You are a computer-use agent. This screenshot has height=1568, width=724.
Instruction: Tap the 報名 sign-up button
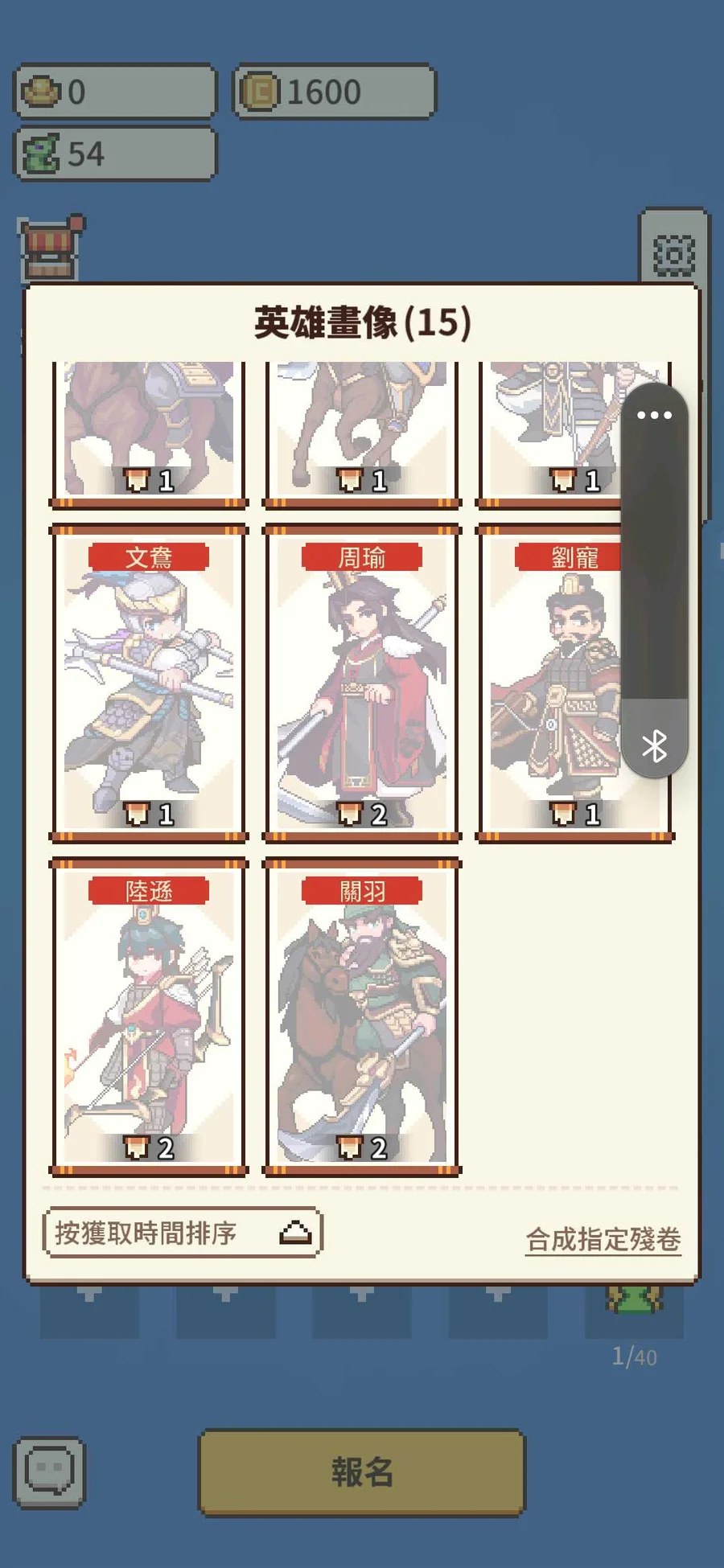362,1472
